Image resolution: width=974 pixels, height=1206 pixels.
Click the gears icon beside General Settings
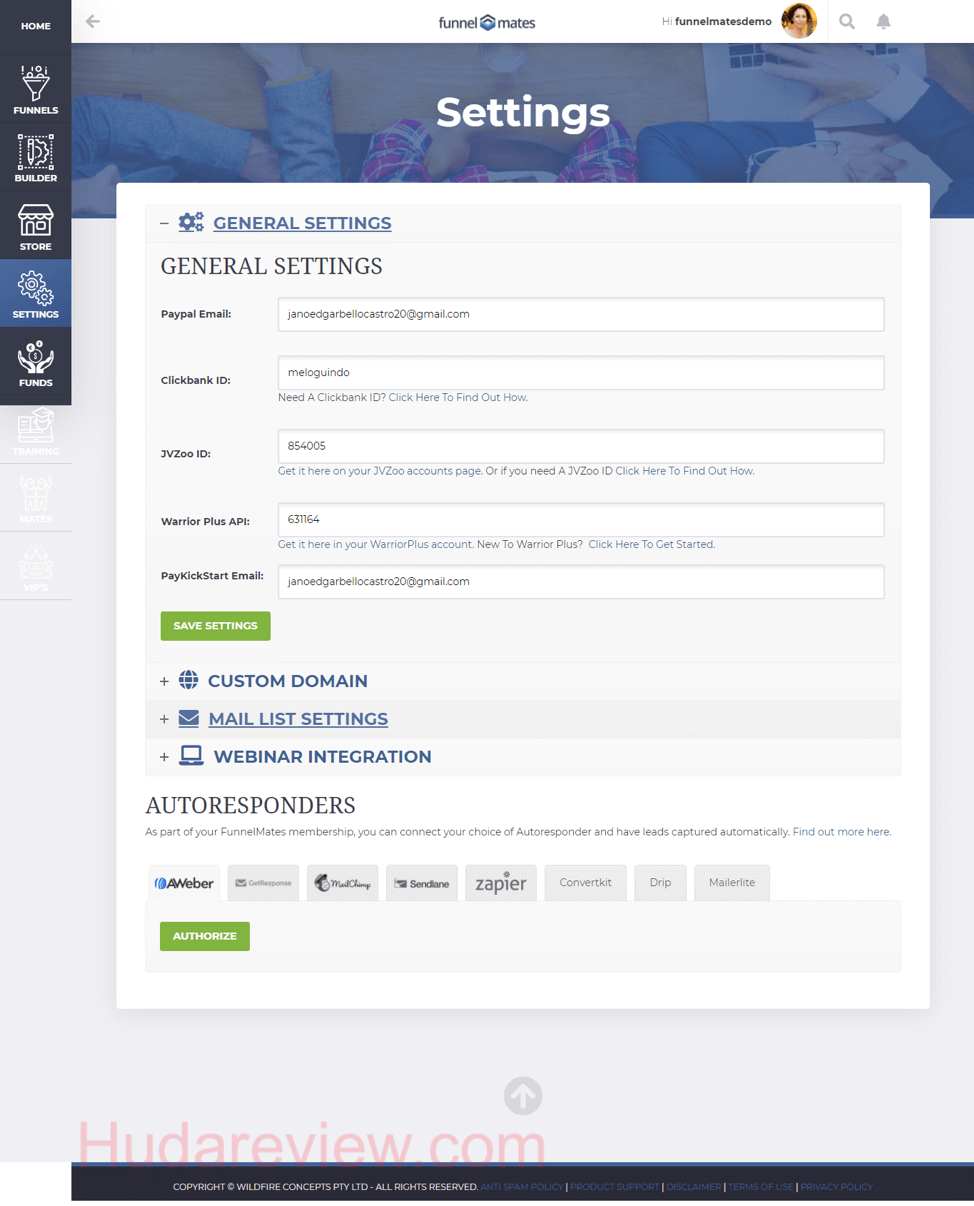pos(191,223)
